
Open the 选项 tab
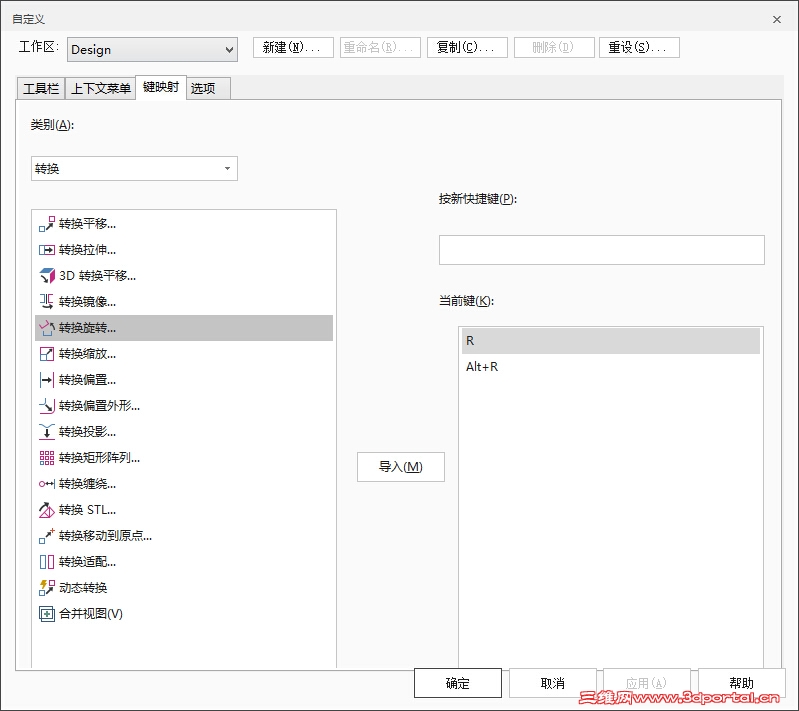click(x=208, y=88)
